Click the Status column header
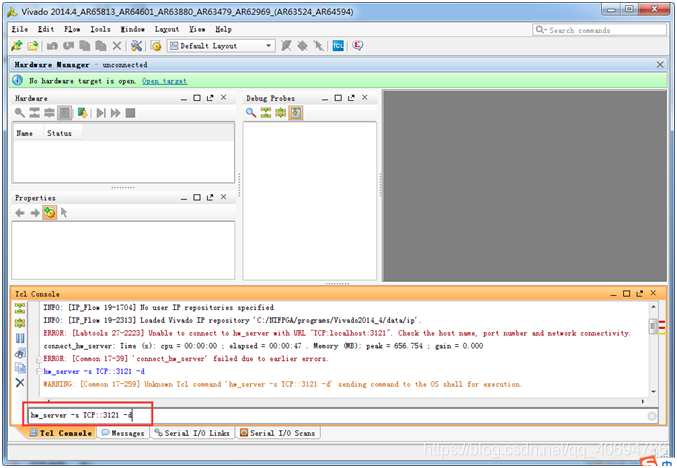 coord(62,133)
